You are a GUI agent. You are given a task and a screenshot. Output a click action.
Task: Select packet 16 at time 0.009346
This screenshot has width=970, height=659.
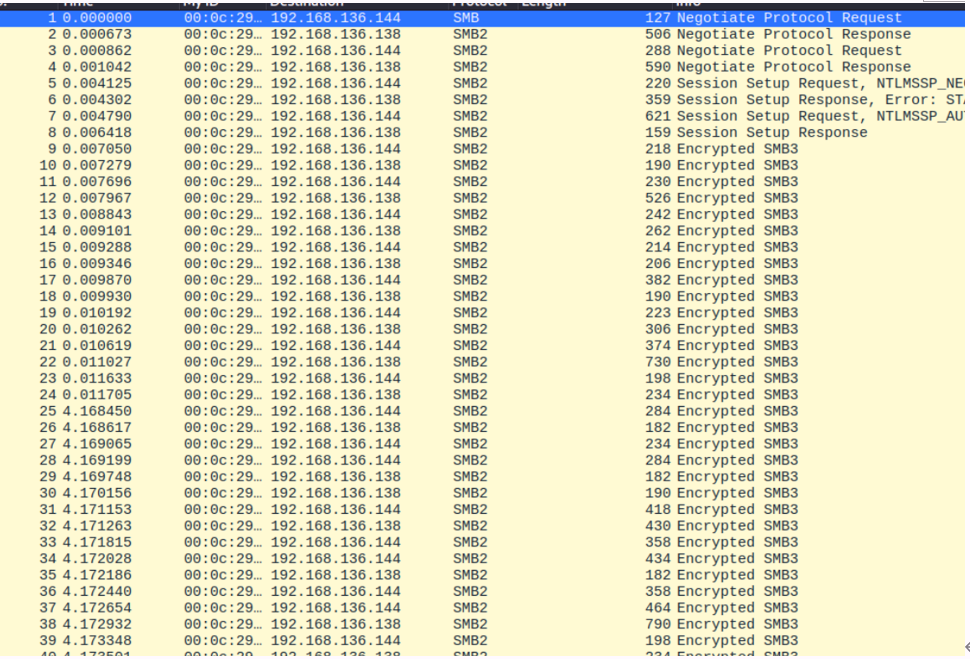[x=483, y=264]
